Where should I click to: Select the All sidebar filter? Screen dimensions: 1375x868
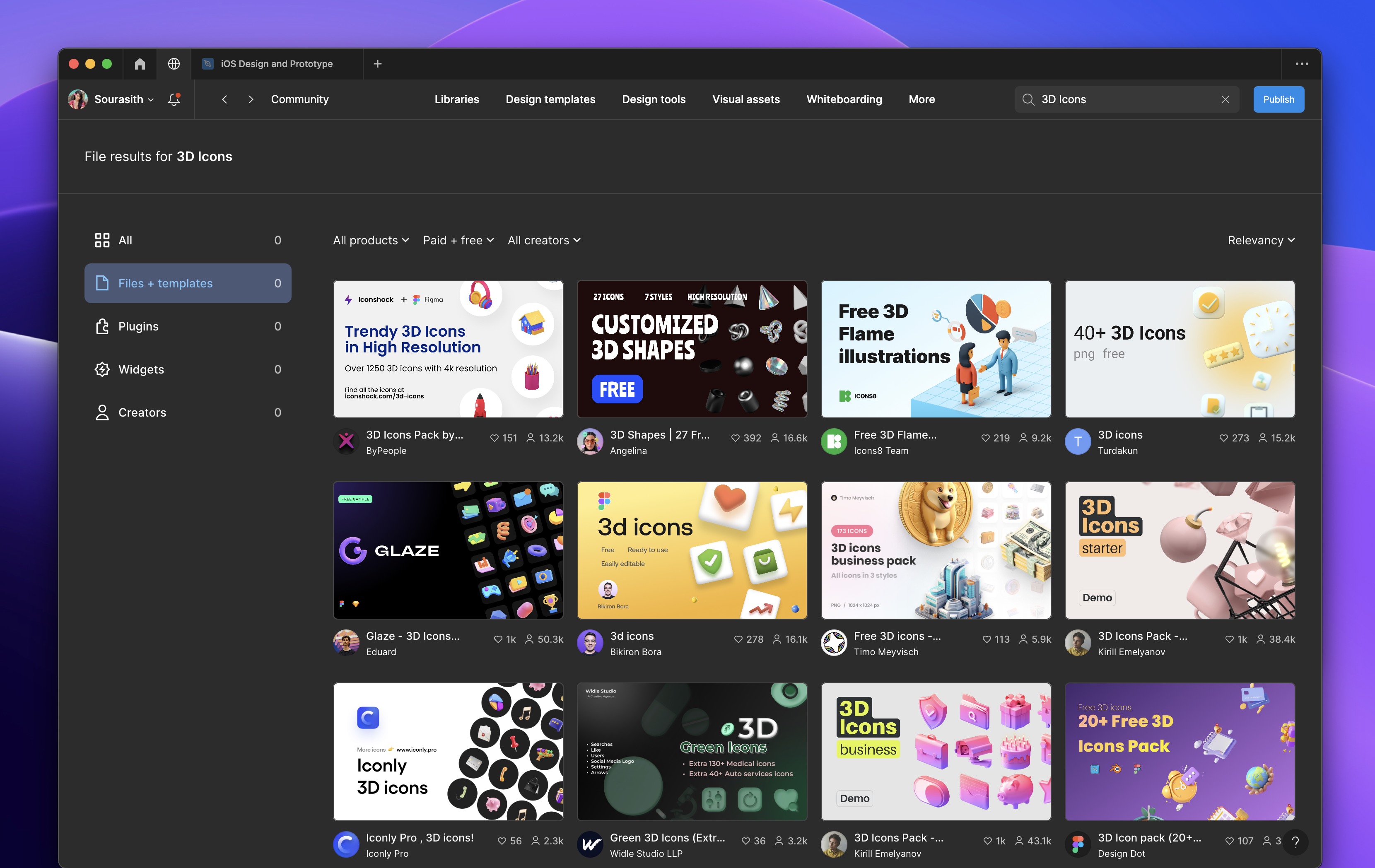[x=125, y=240]
